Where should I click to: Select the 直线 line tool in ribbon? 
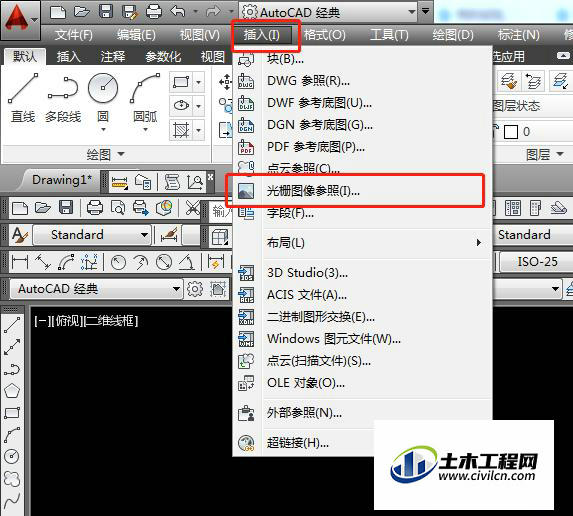click(23, 99)
